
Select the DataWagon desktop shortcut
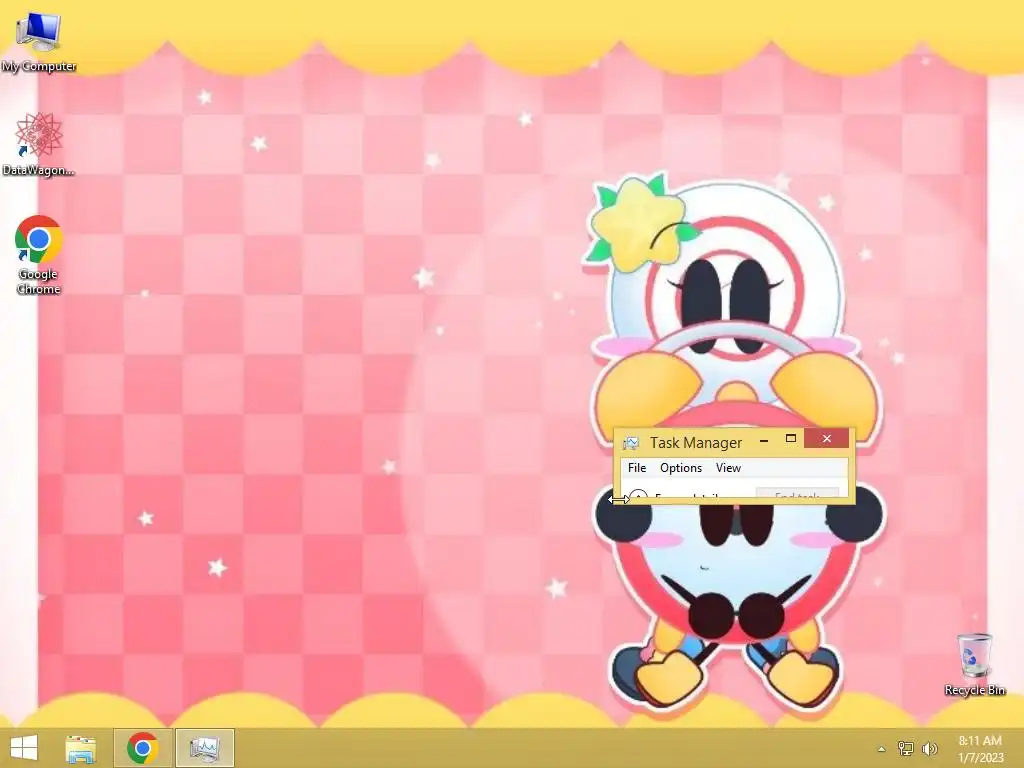click(x=38, y=144)
